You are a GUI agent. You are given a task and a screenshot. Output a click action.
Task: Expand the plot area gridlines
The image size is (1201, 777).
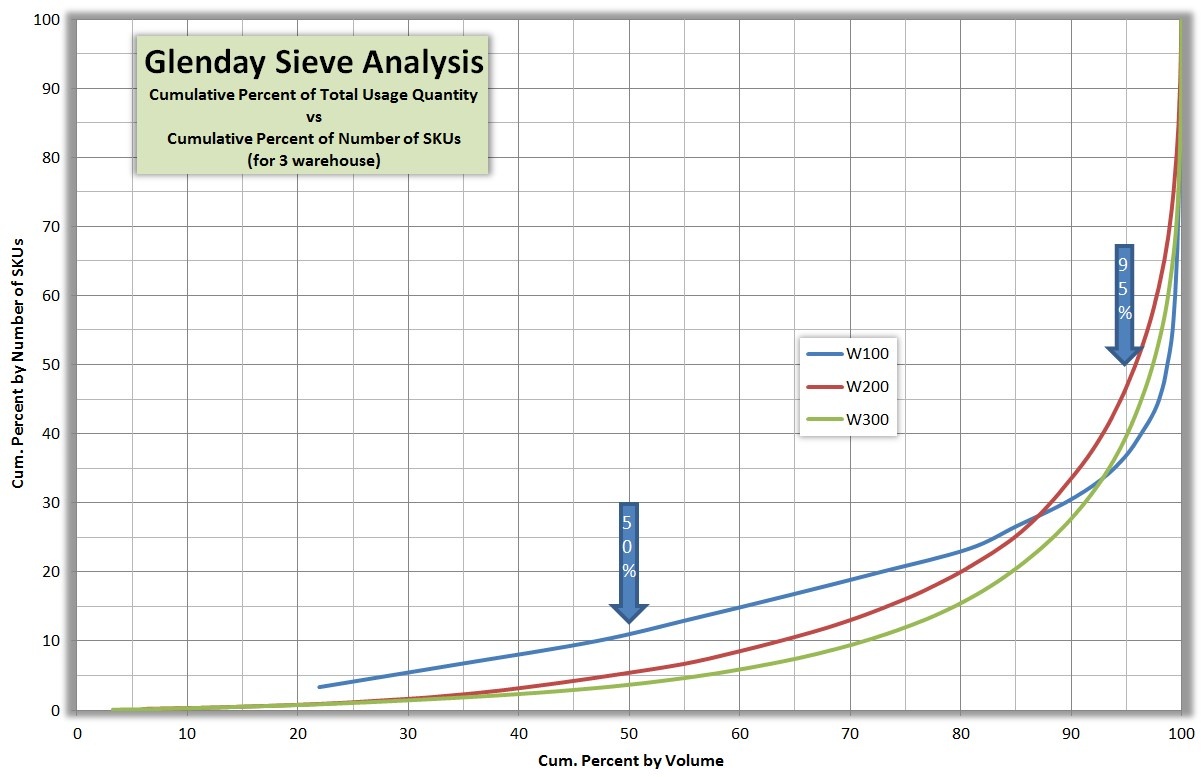[600, 400]
